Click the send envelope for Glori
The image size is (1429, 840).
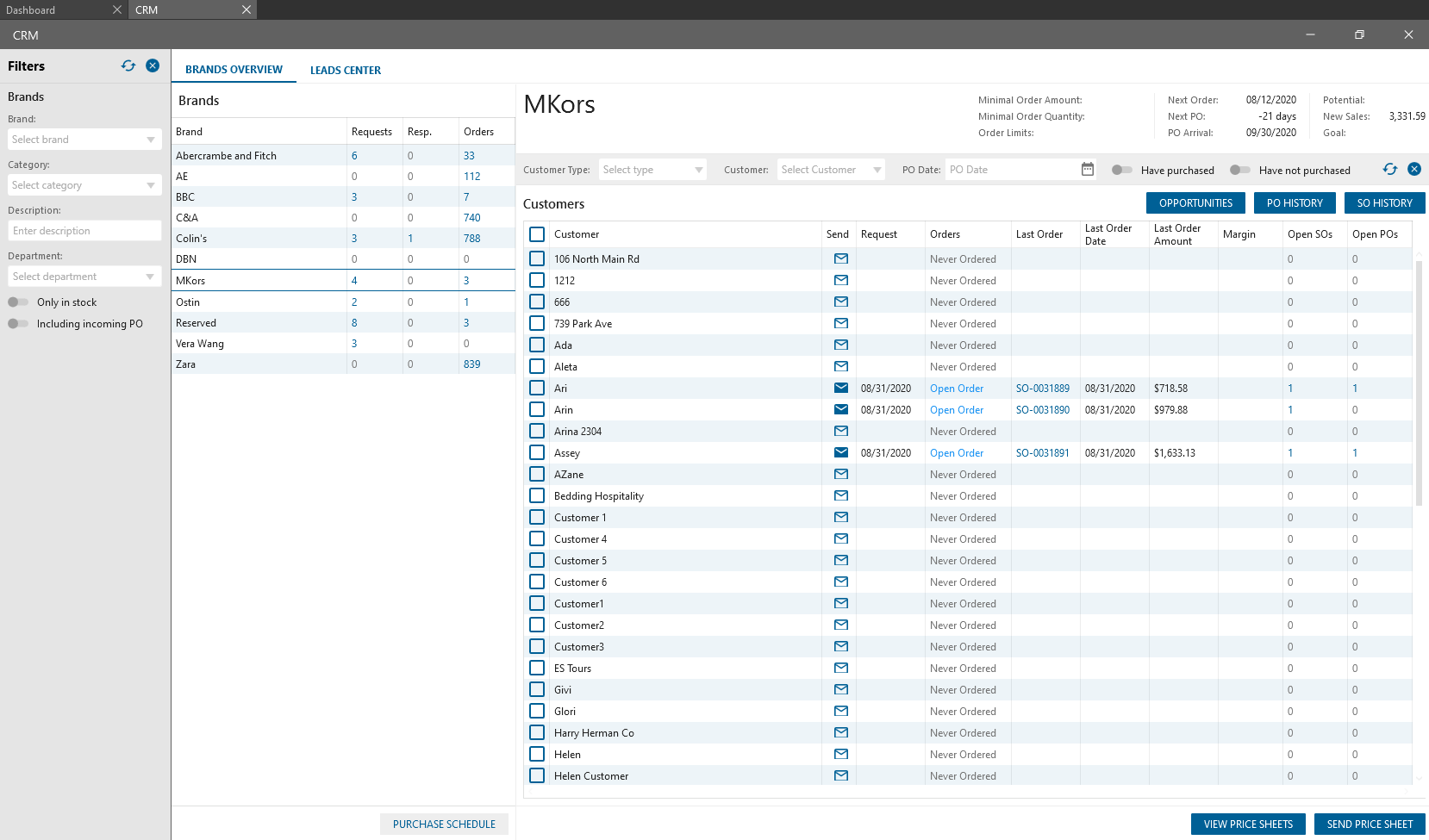(841, 711)
